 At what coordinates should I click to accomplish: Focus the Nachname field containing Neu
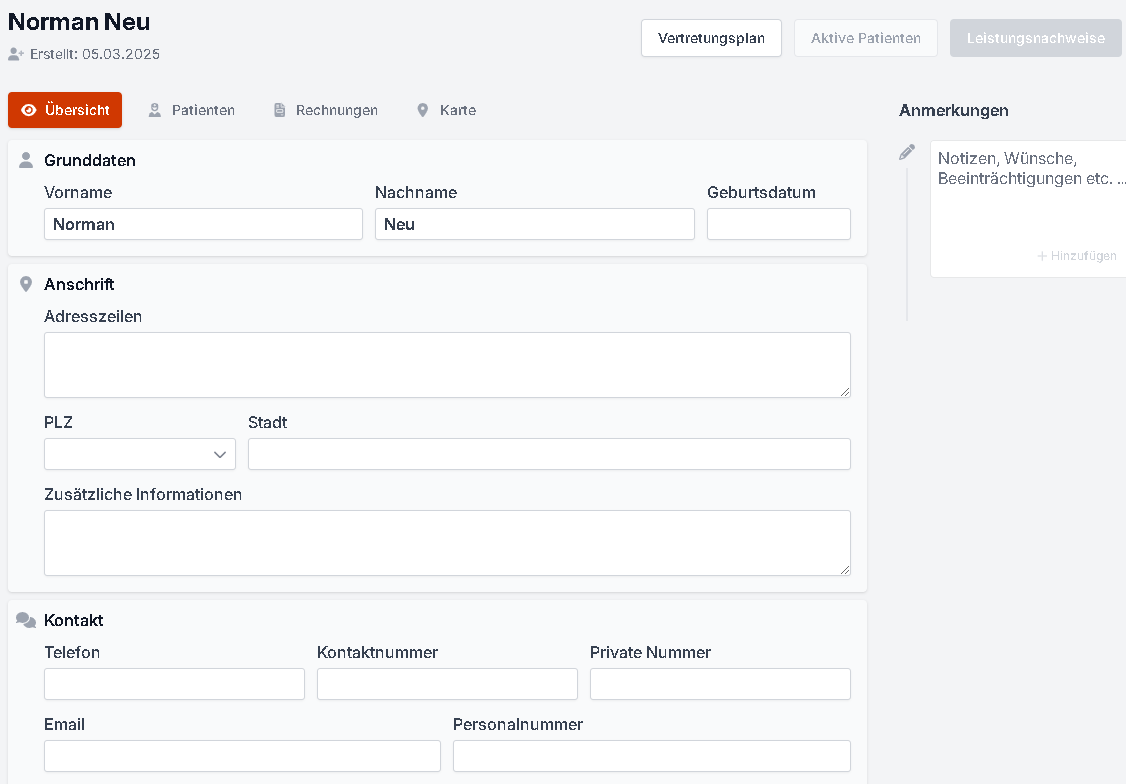coord(534,224)
